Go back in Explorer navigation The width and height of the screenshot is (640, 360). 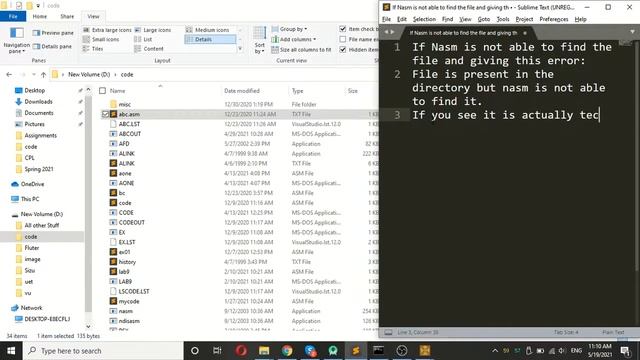(9, 75)
